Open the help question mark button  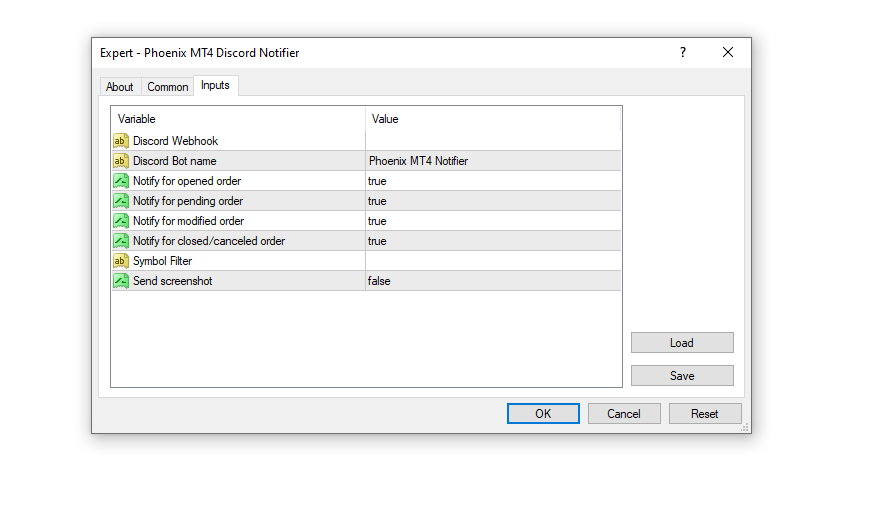coord(683,52)
